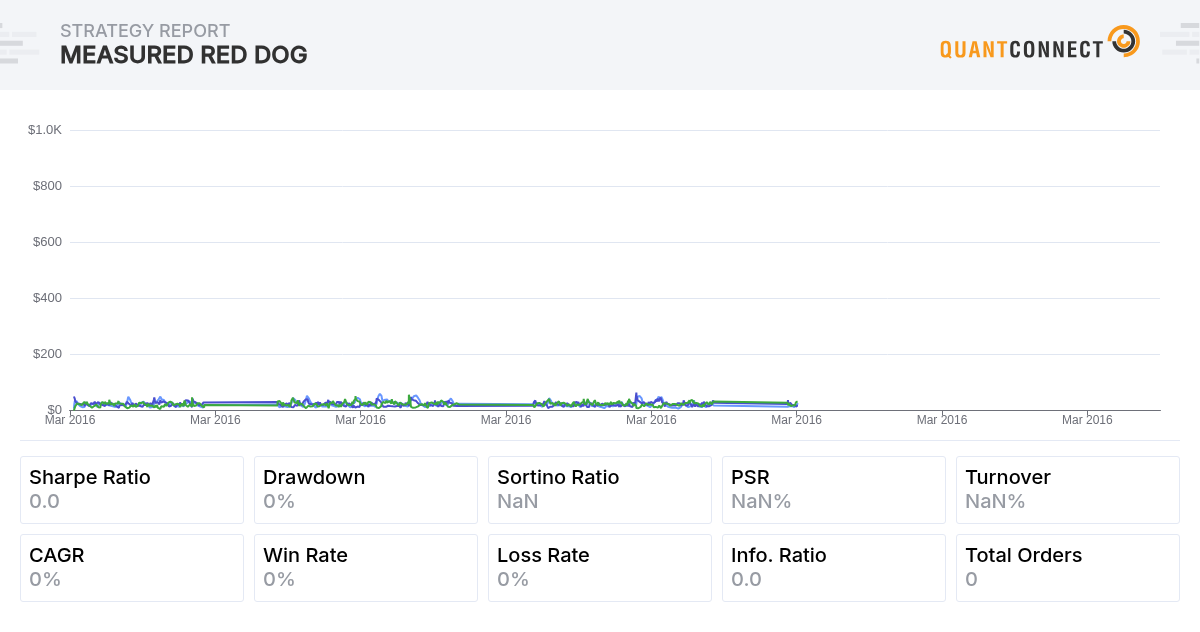Click the Win Rate stat card

pyautogui.click(x=366, y=568)
